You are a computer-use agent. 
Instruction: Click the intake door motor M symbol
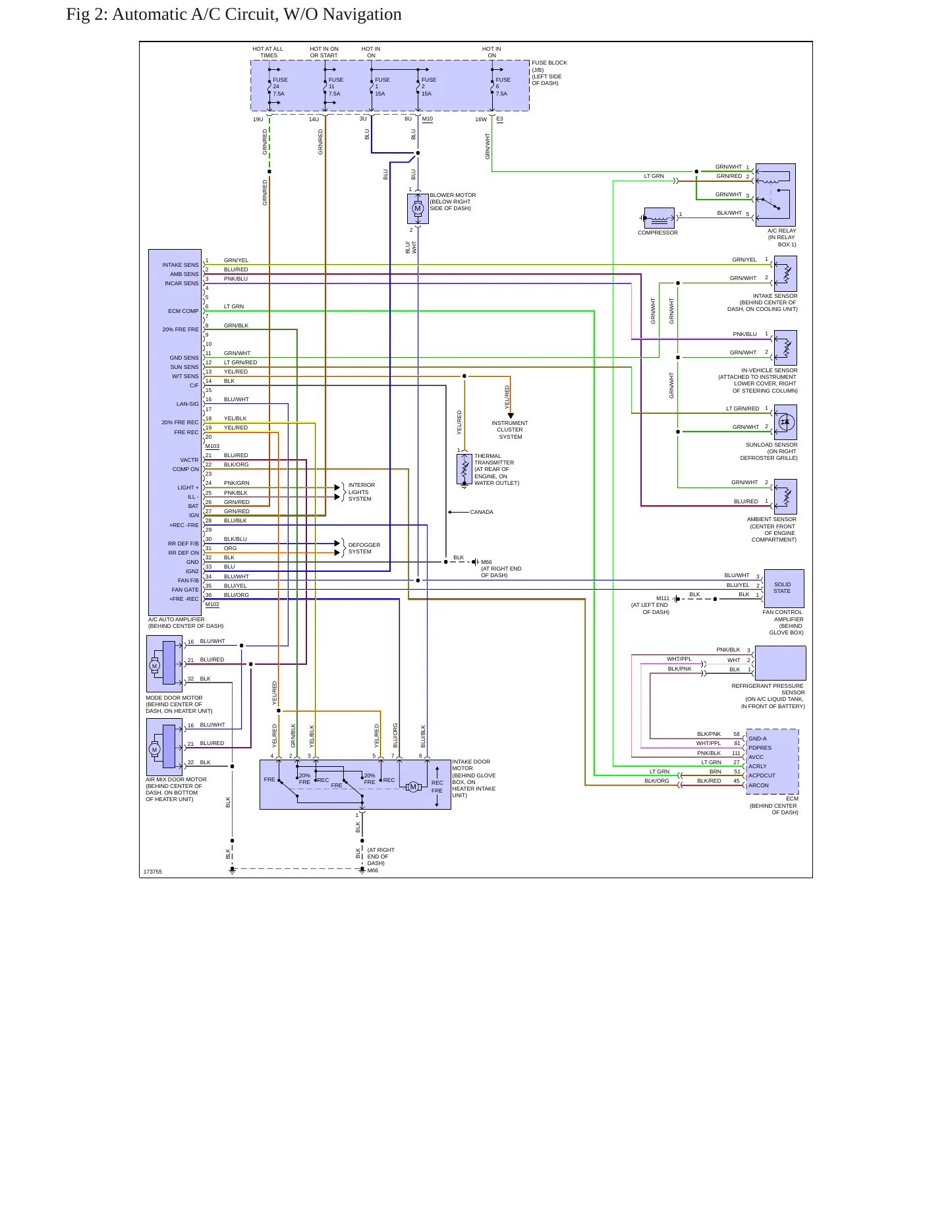point(413,787)
